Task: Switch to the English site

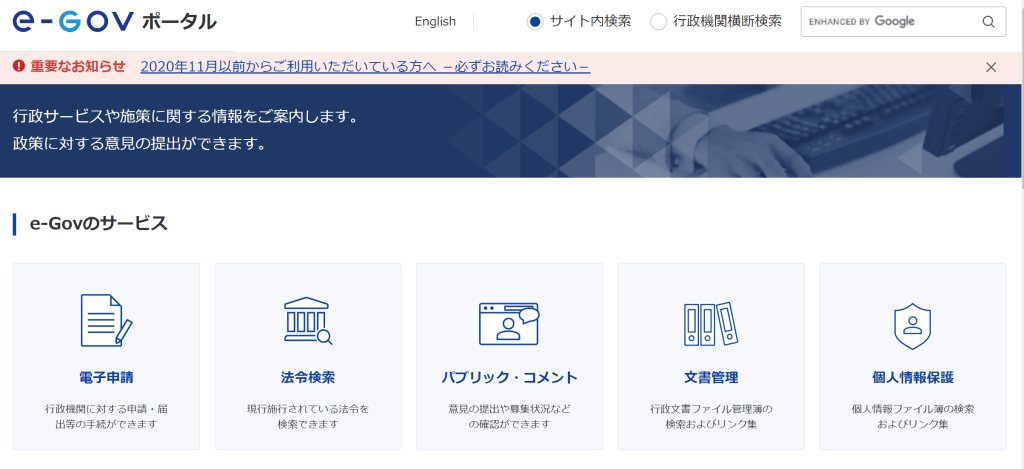Action: (435, 22)
